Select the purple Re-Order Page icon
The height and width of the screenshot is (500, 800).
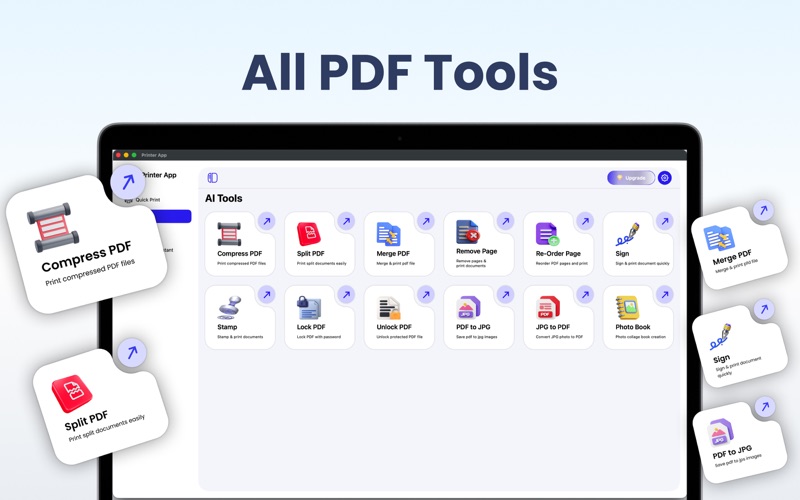[x=547, y=234]
